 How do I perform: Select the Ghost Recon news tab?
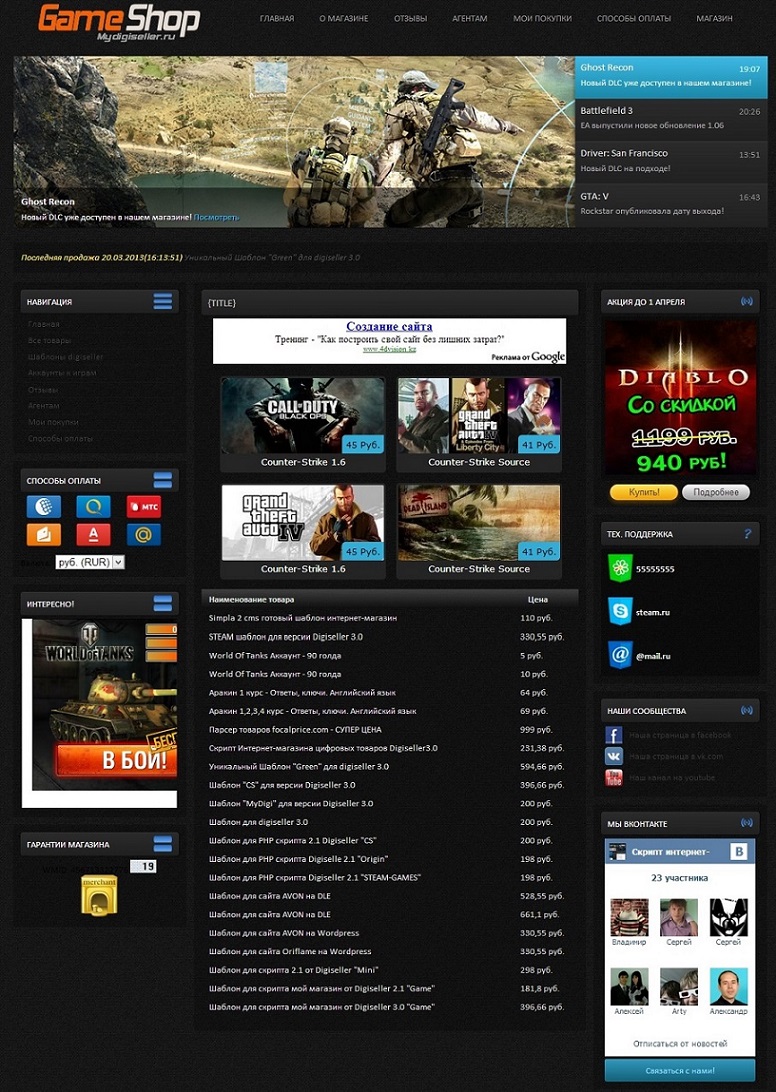click(671, 76)
